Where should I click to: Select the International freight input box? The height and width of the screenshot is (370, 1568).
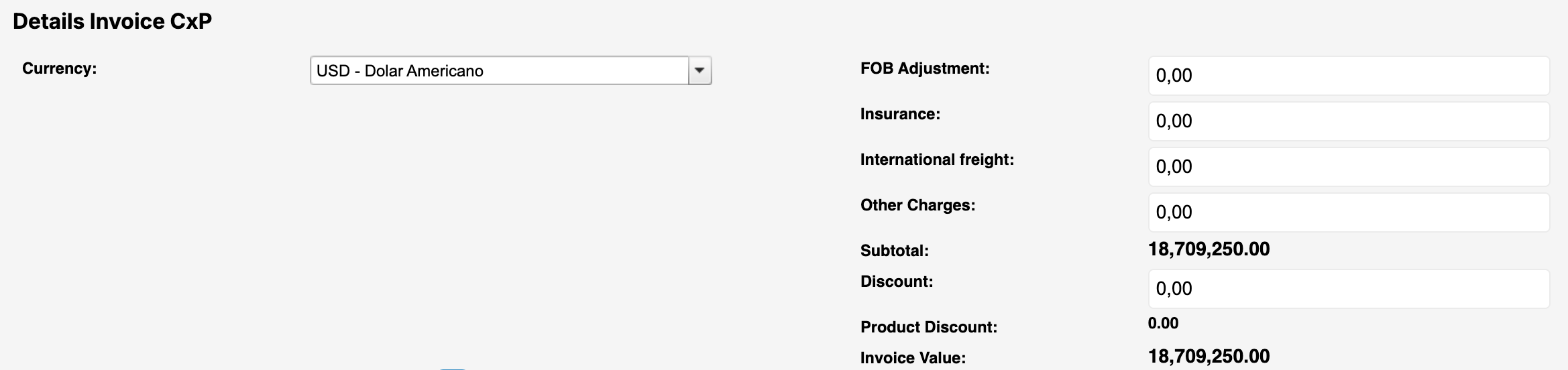(1348, 167)
